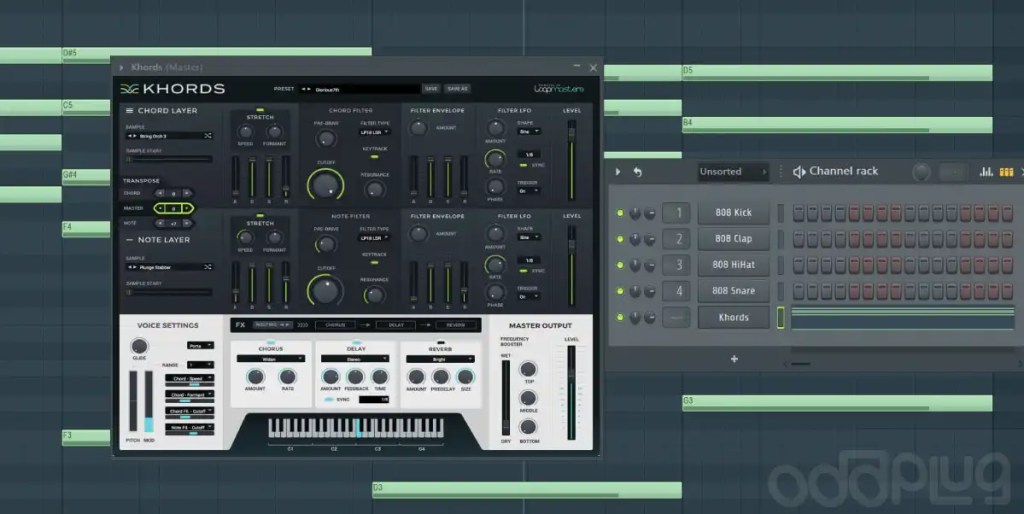Open the Chord Filter type dropdown

pyautogui.click(x=374, y=132)
